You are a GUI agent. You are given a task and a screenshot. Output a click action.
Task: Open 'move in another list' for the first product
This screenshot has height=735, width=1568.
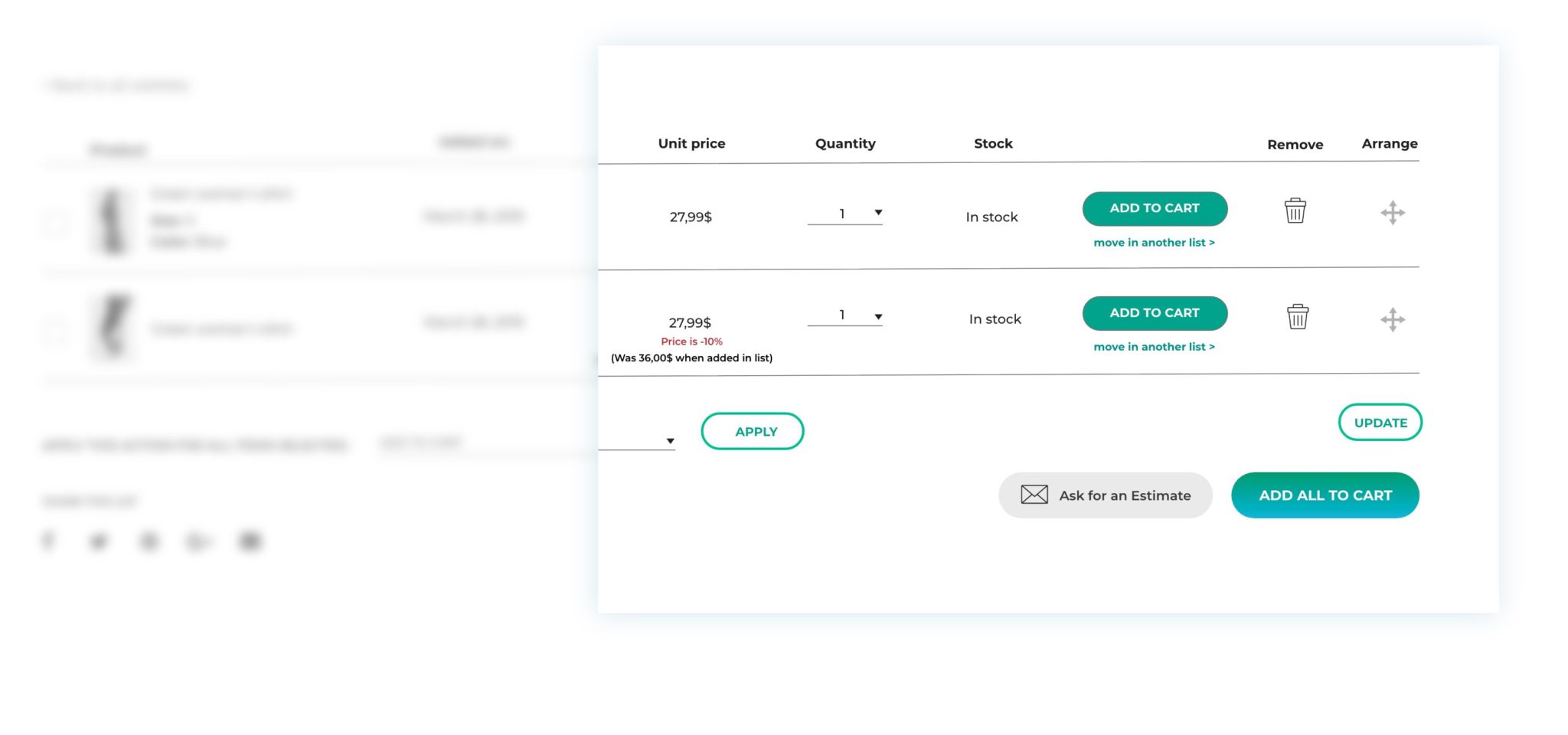tap(1154, 242)
